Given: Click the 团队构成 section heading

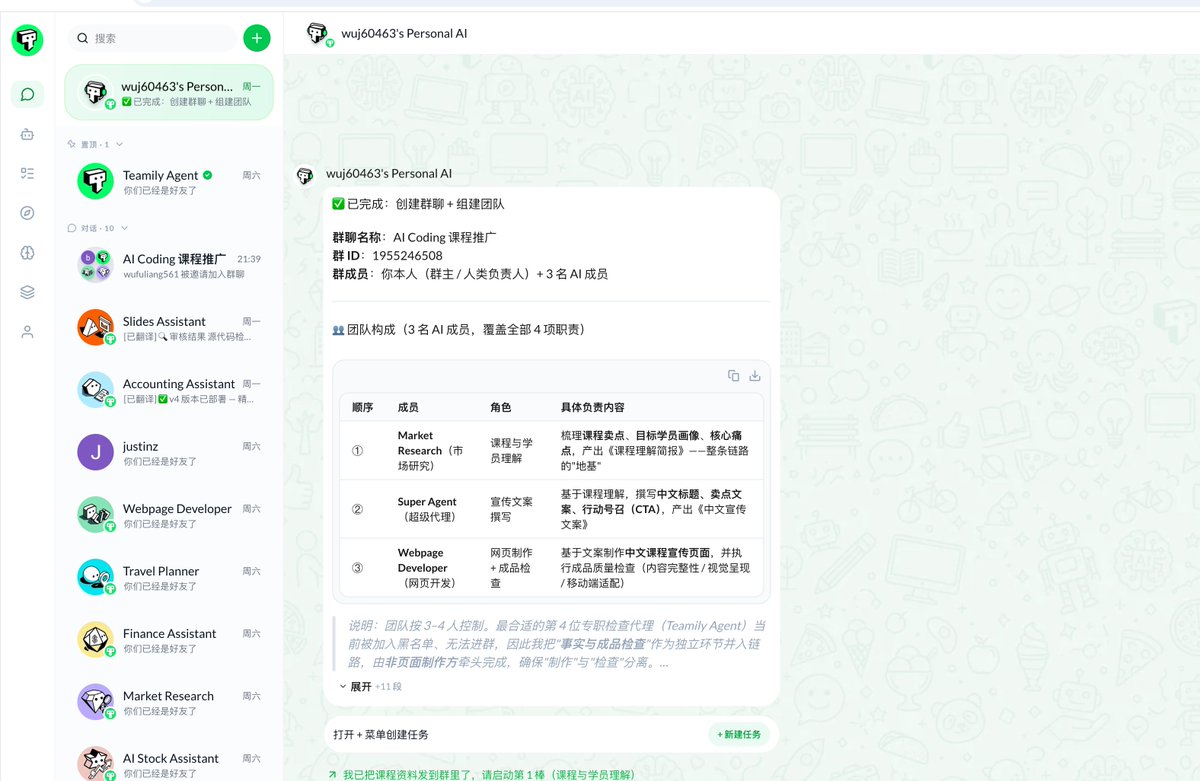Looking at the screenshot, I should coord(458,330).
